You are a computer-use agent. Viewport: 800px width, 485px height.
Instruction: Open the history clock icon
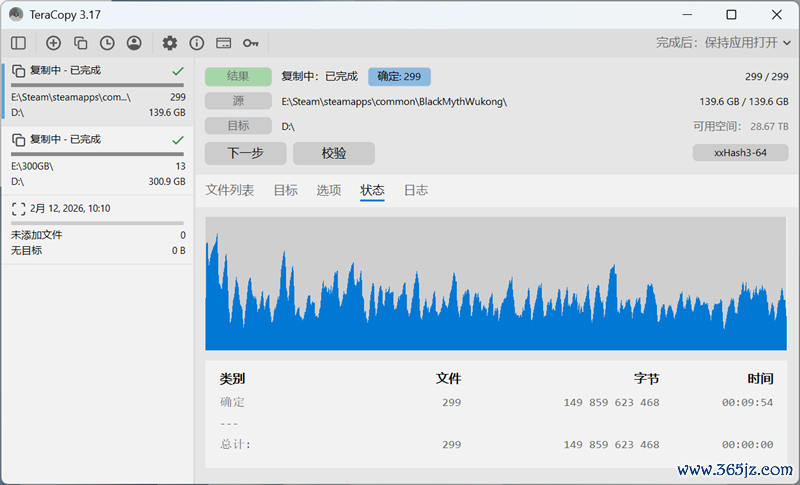[107, 43]
